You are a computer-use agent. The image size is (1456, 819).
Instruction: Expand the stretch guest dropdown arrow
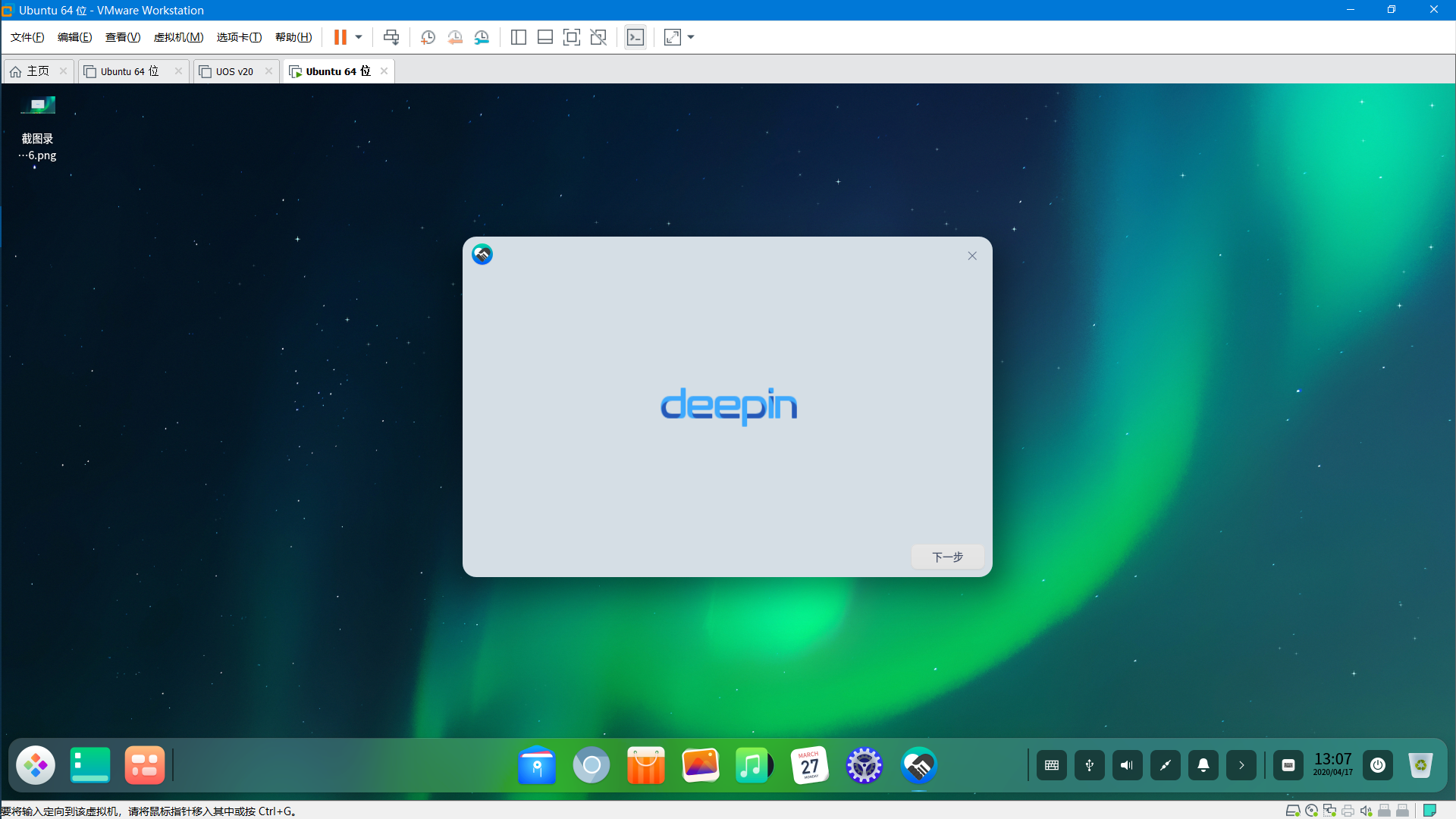point(691,37)
